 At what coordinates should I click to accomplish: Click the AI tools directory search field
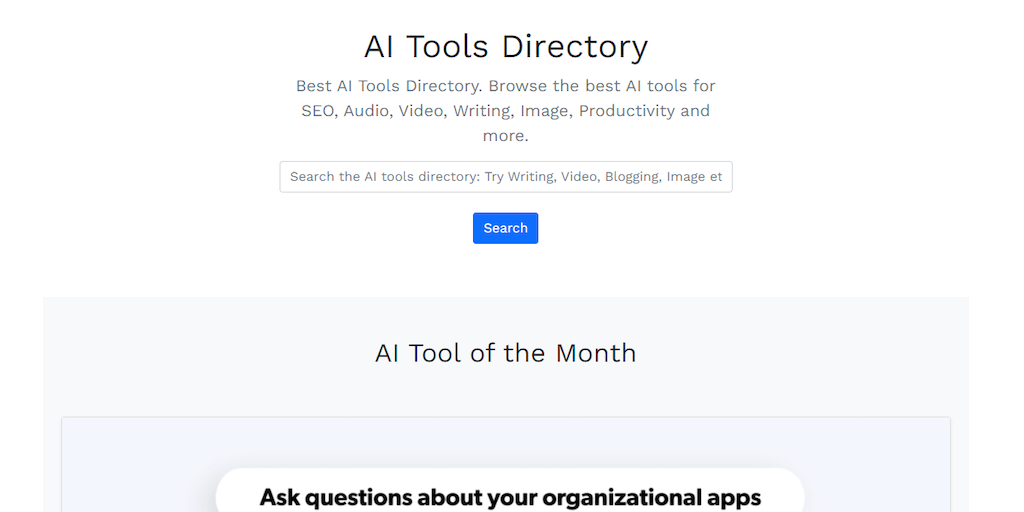pos(505,177)
